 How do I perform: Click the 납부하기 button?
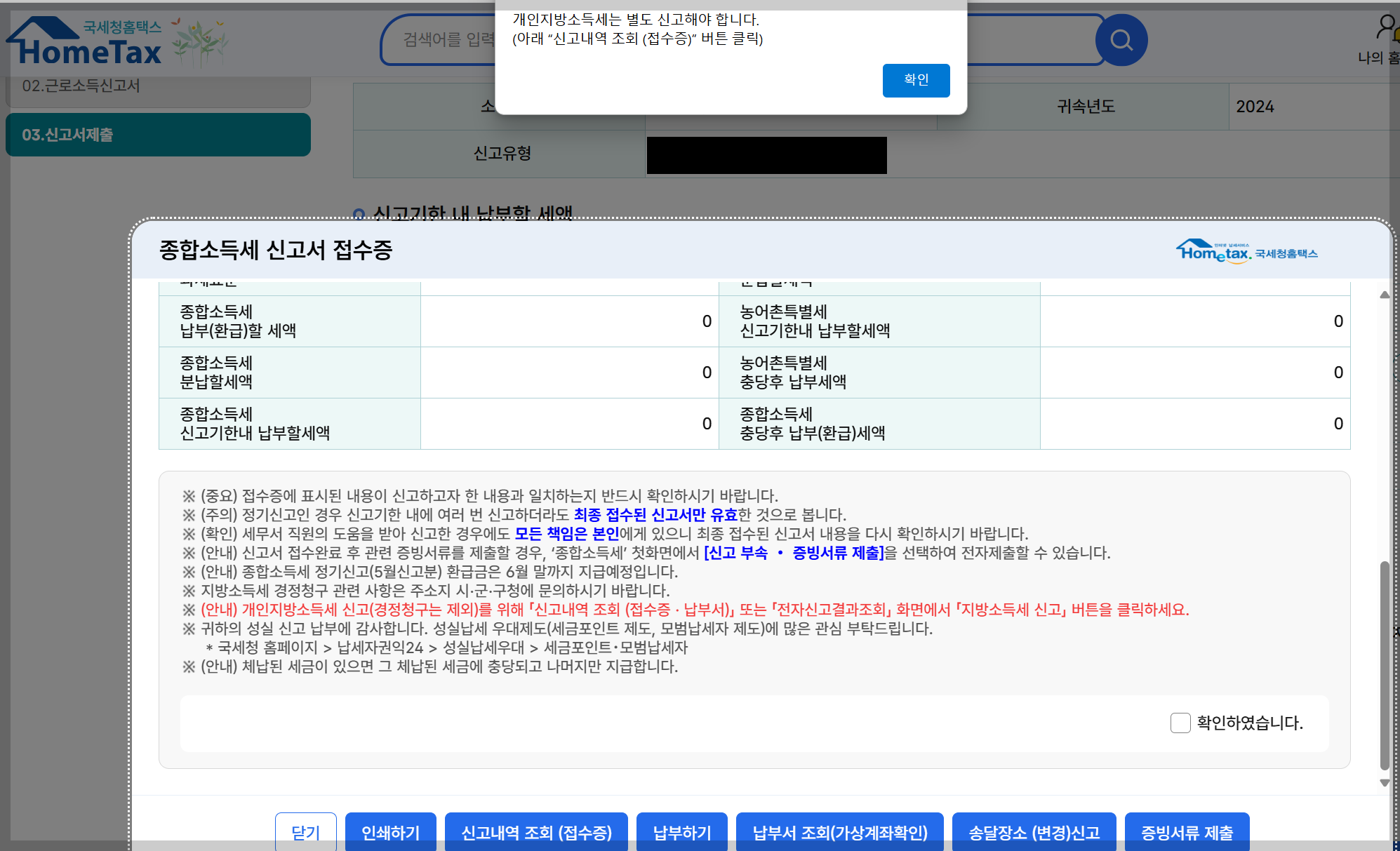pyautogui.click(x=681, y=832)
